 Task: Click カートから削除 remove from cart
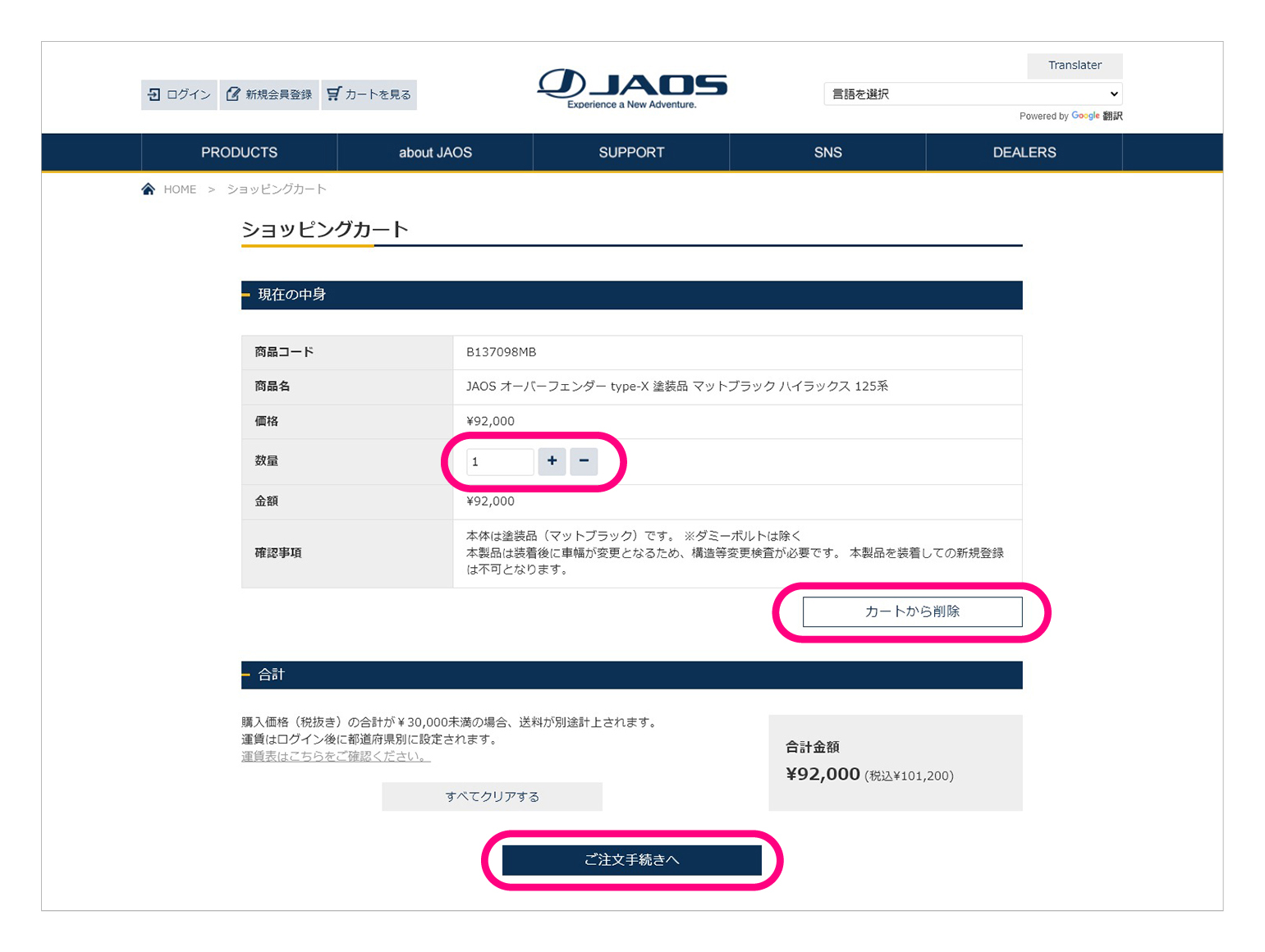click(912, 611)
